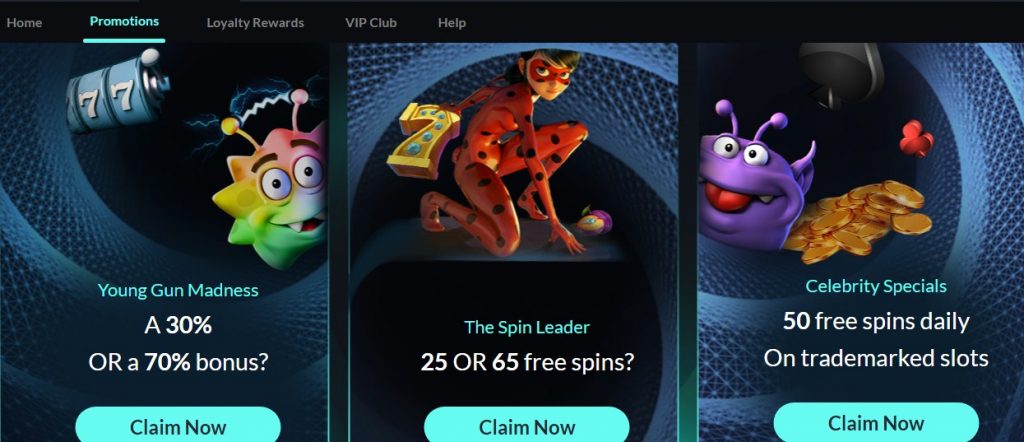Open the Celebrity Specials title link
1024x442 pixels.
(876, 286)
